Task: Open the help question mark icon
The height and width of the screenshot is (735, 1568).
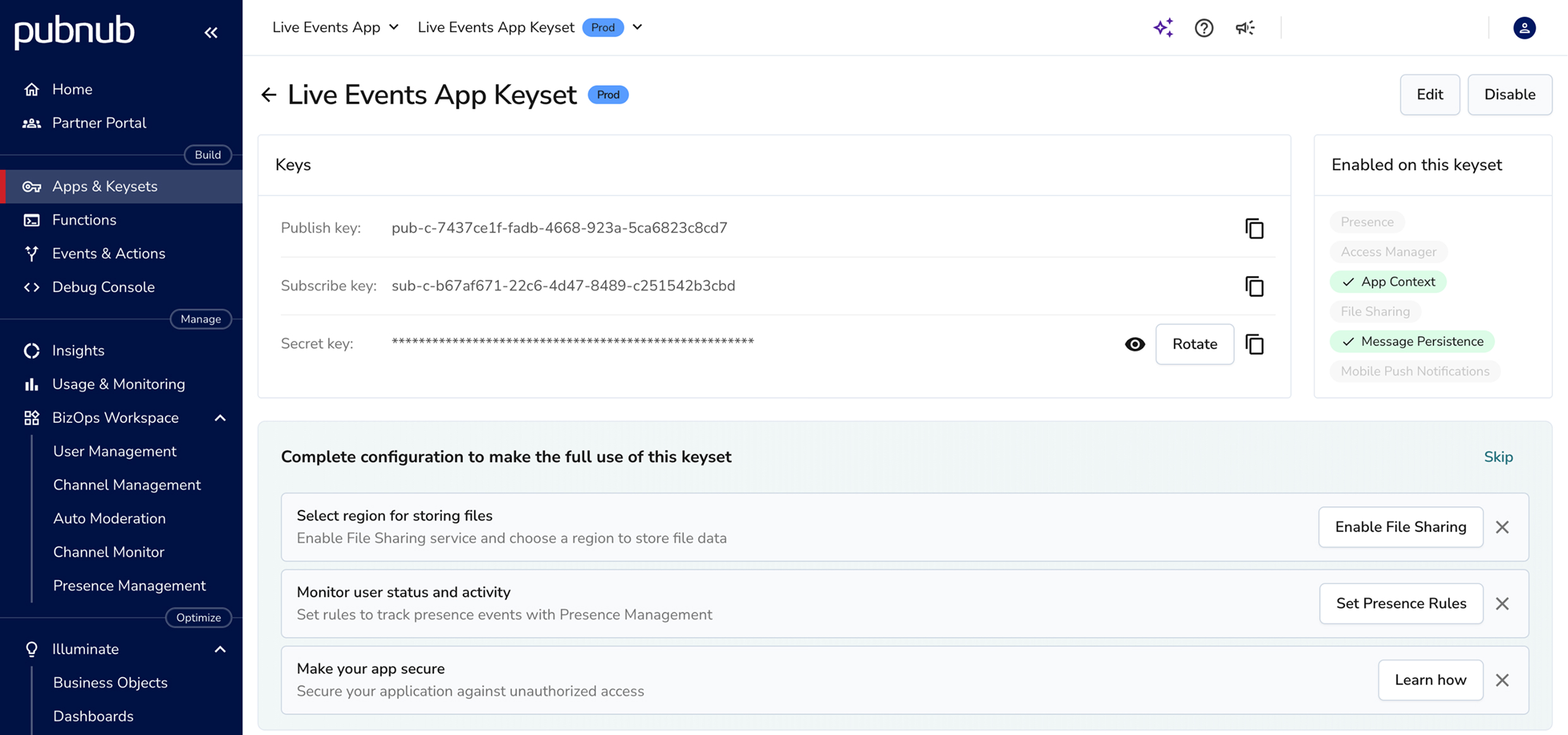Action: coord(1204,28)
